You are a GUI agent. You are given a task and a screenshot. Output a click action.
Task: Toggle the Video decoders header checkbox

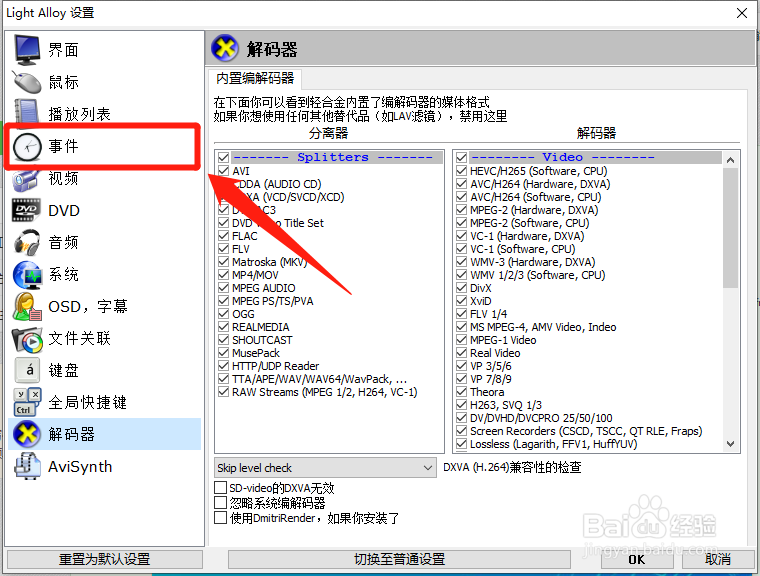(x=461, y=157)
